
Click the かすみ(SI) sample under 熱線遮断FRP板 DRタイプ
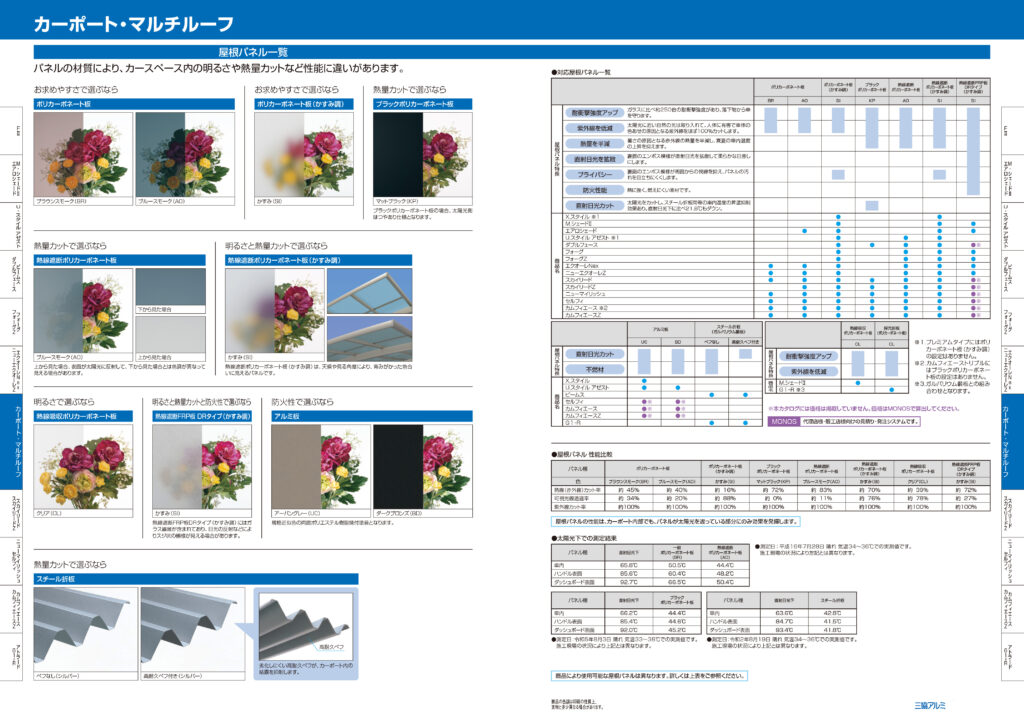click(x=202, y=466)
